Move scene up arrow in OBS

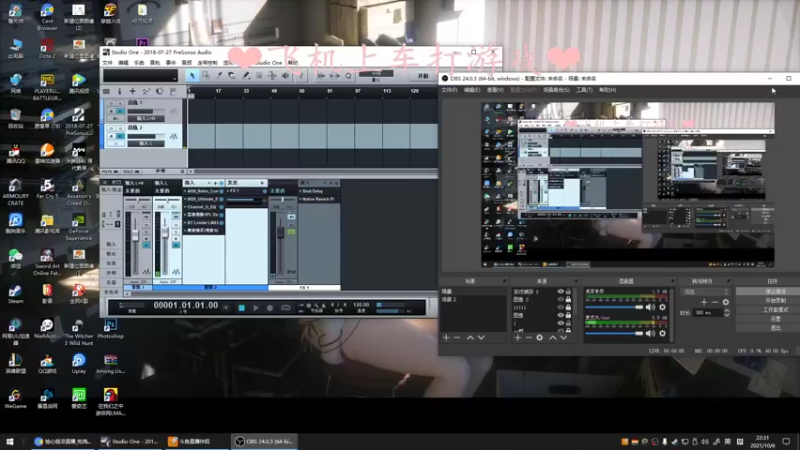click(470, 338)
